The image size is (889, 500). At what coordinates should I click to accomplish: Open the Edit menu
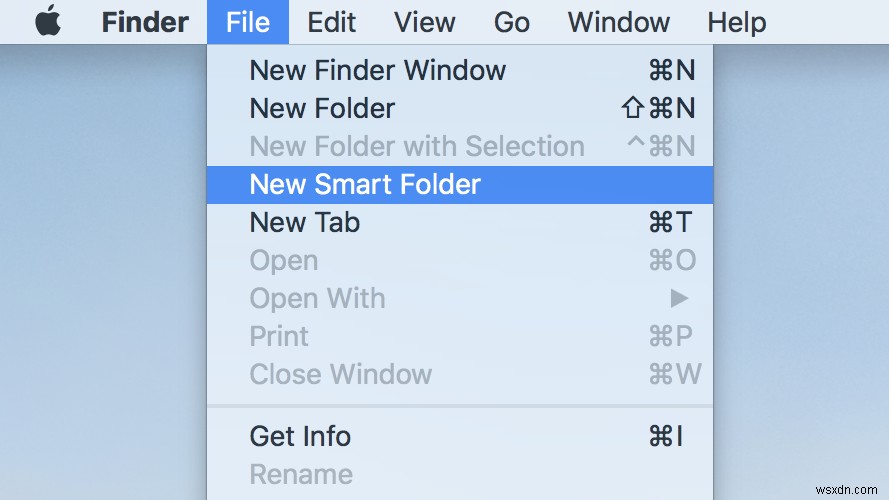(x=331, y=22)
